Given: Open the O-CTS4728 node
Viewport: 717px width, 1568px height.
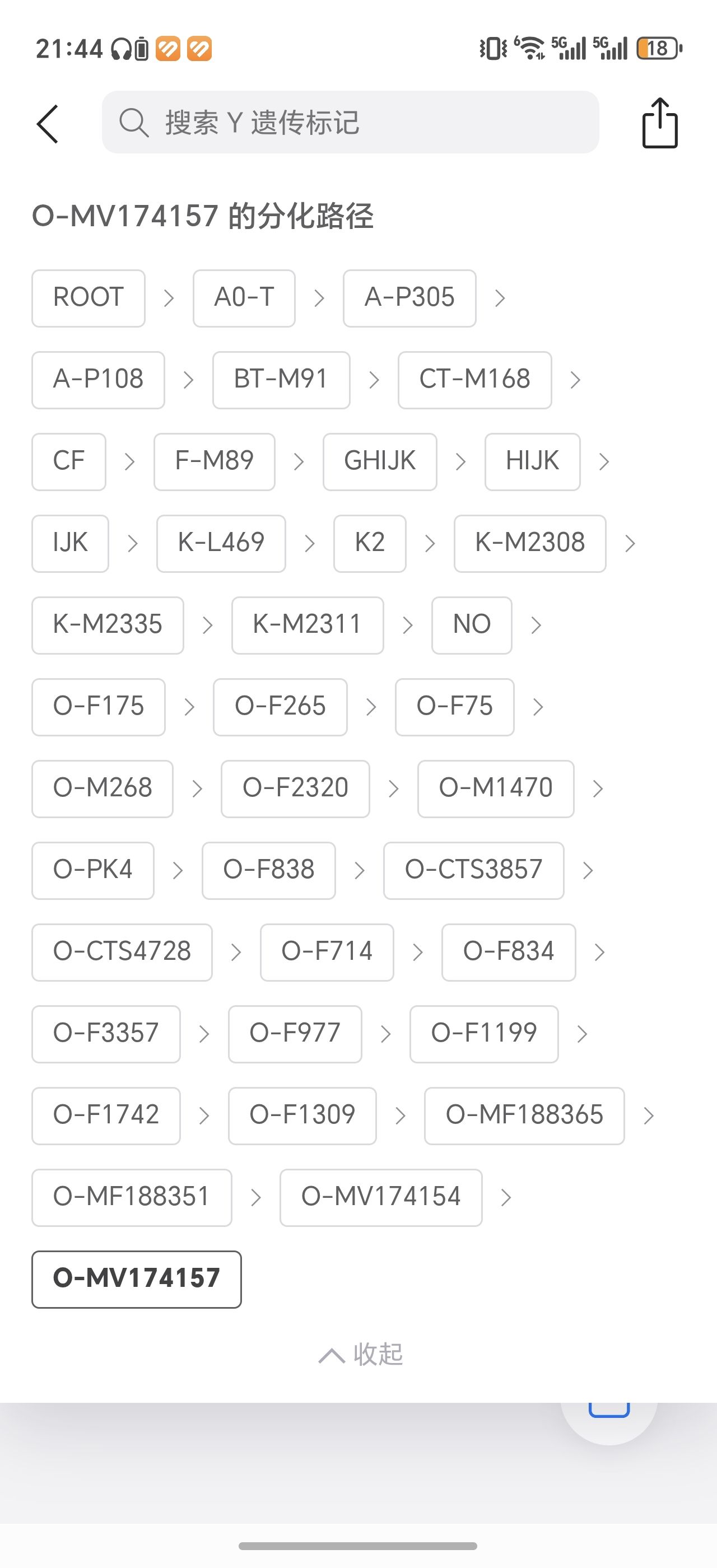Looking at the screenshot, I should coord(122,952).
